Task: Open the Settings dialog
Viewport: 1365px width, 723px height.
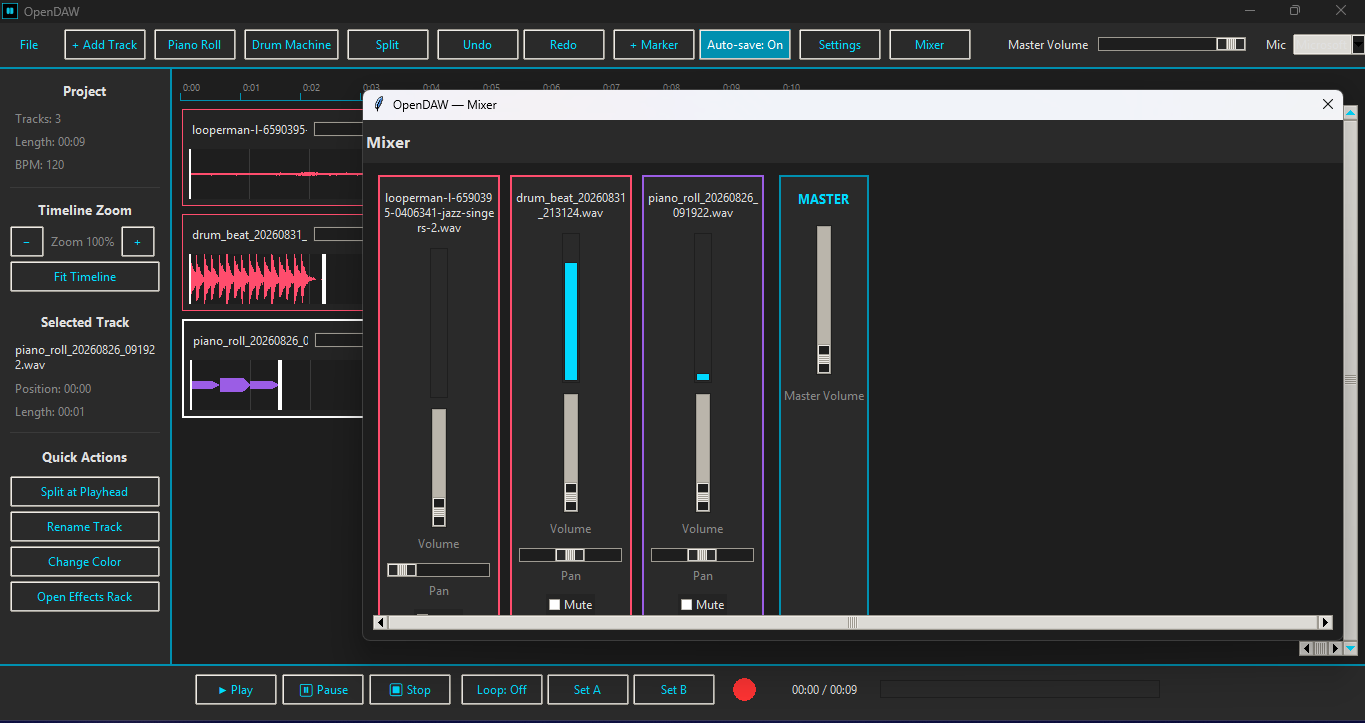Action: 839,45
